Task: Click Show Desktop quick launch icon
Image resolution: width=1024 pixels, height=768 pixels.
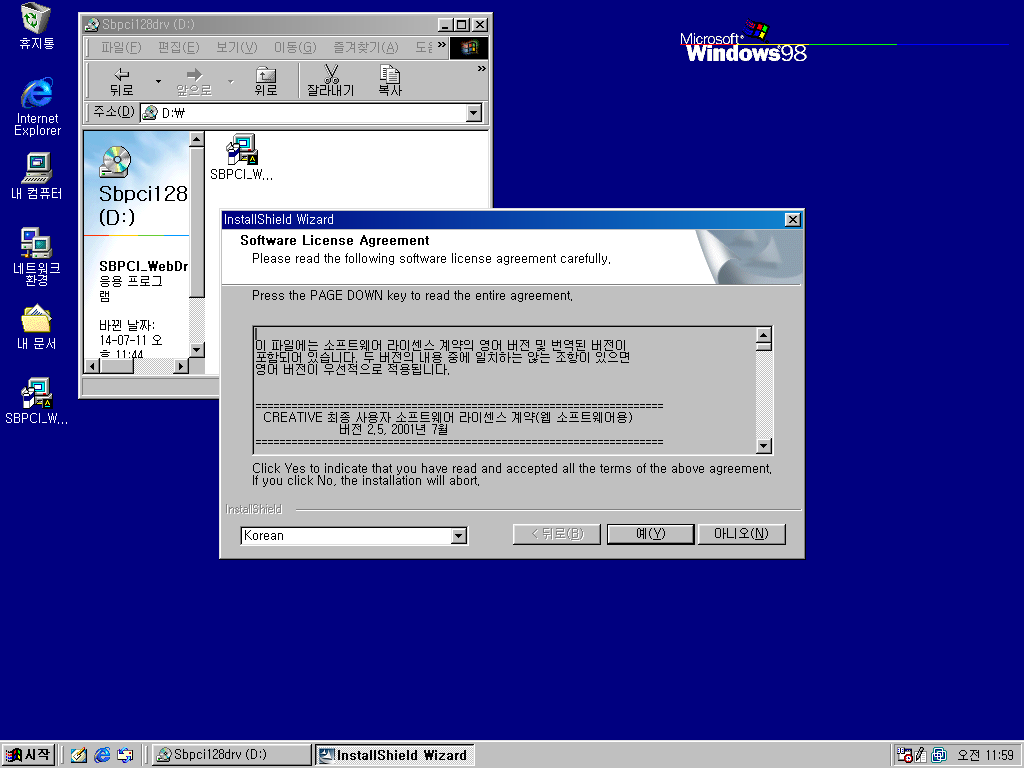Action: (79, 755)
